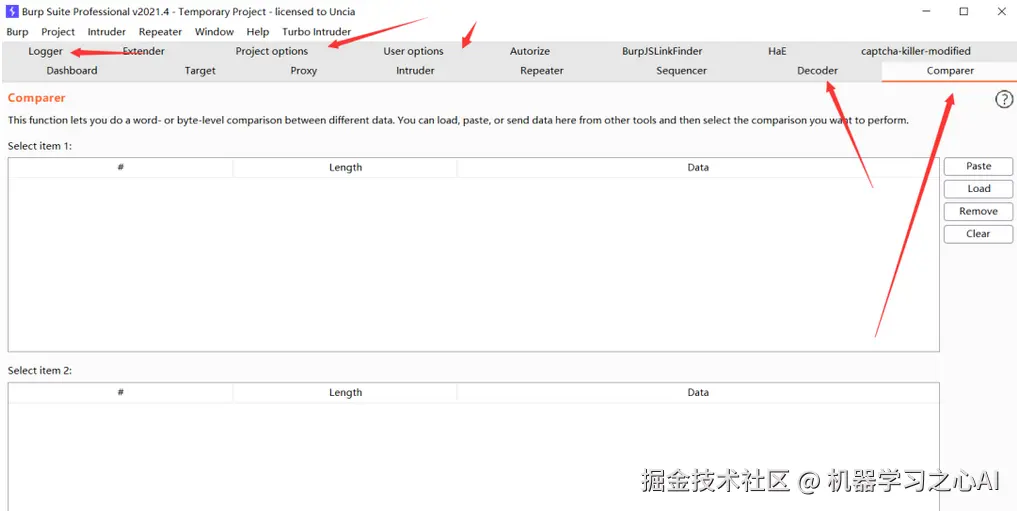Switch to the Intruder tab
The width and height of the screenshot is (1017, 511).
[x=415, y=71]
